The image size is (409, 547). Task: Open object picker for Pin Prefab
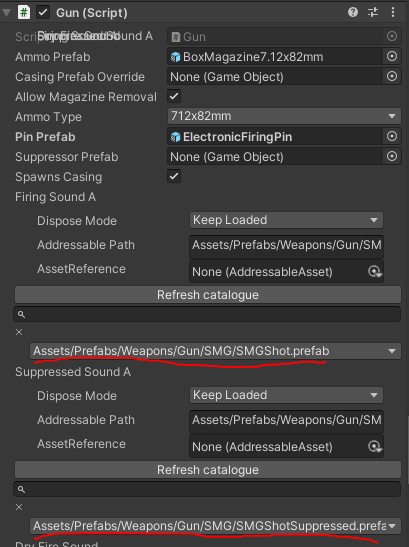392,136
